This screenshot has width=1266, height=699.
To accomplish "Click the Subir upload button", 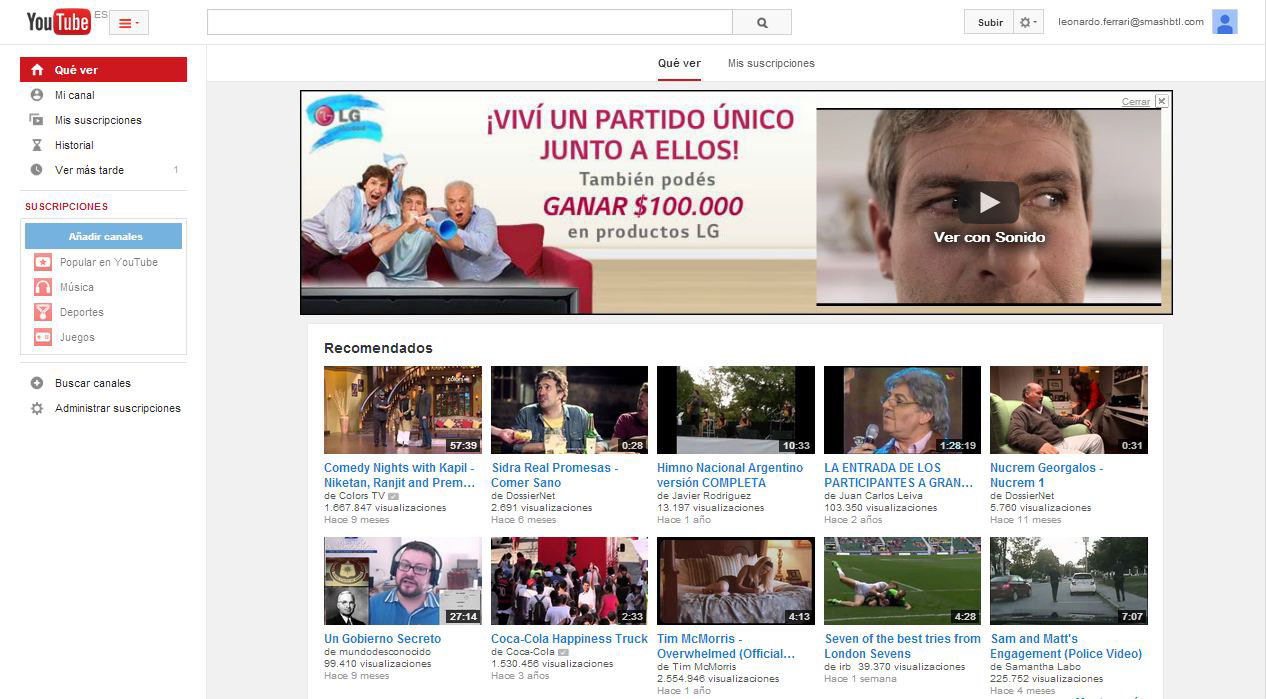I will 990,22.
